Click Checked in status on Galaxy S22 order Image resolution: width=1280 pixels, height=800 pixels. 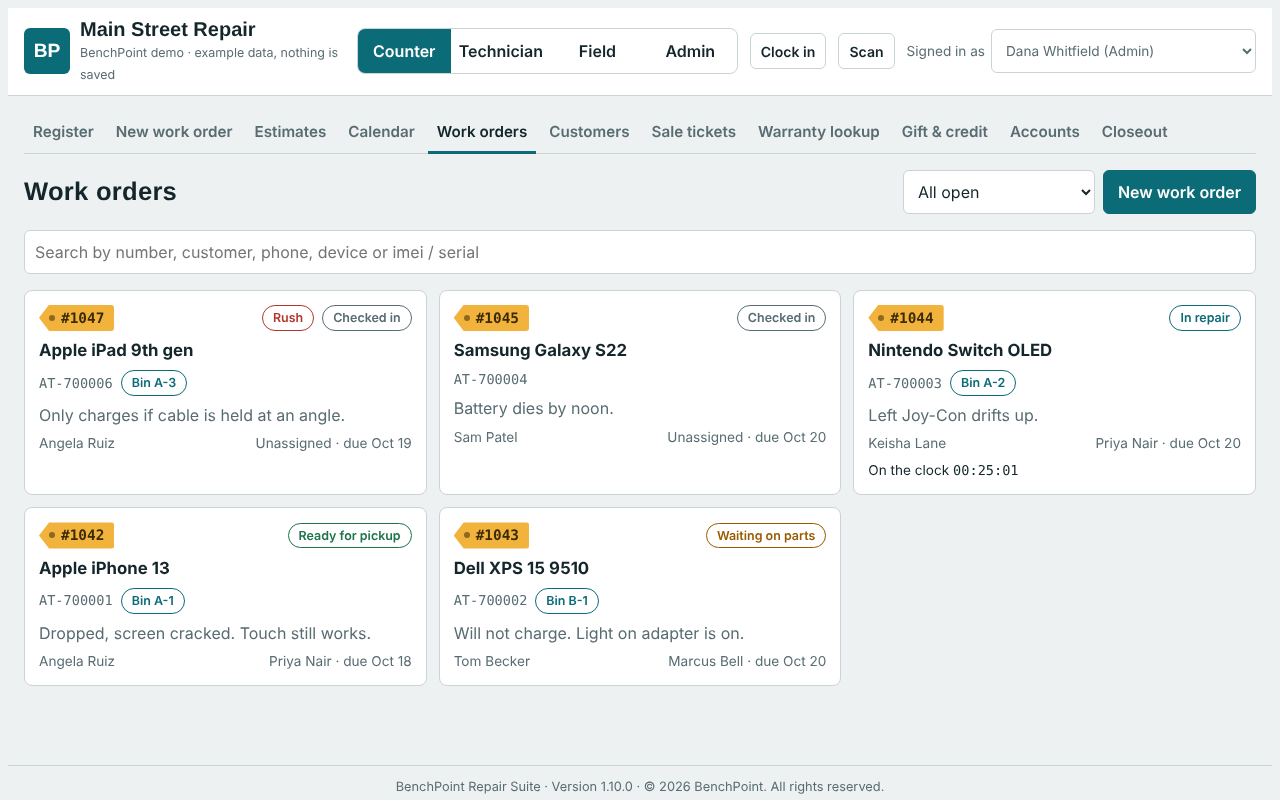[x=781, y=318]
